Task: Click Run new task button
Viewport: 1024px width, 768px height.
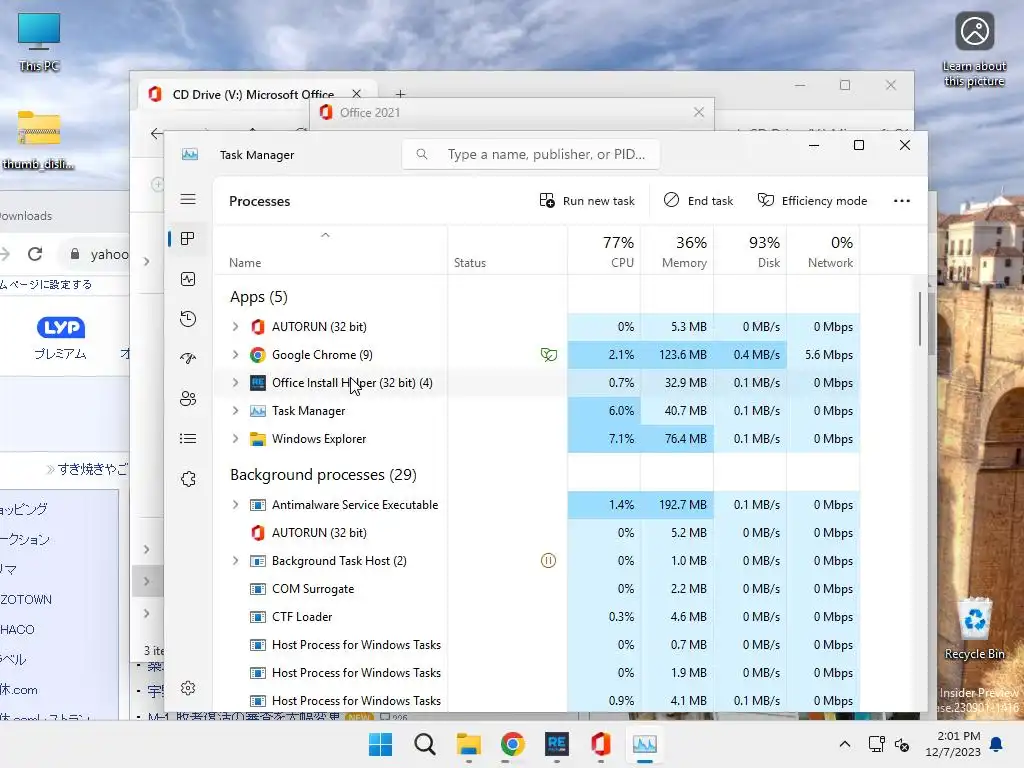Action: (x=587, y=200)
